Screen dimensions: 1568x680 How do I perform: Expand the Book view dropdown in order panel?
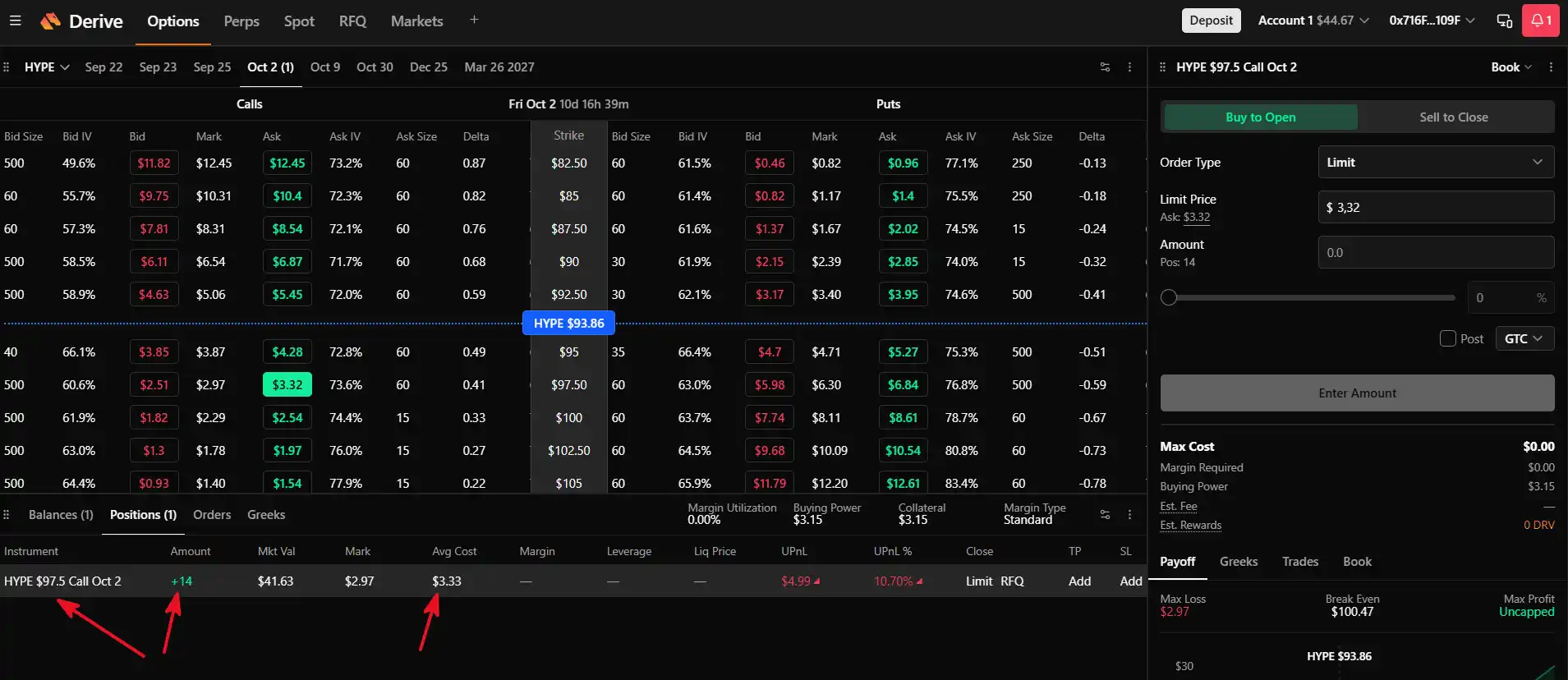pyautogui.click(x=1511, y=67)
